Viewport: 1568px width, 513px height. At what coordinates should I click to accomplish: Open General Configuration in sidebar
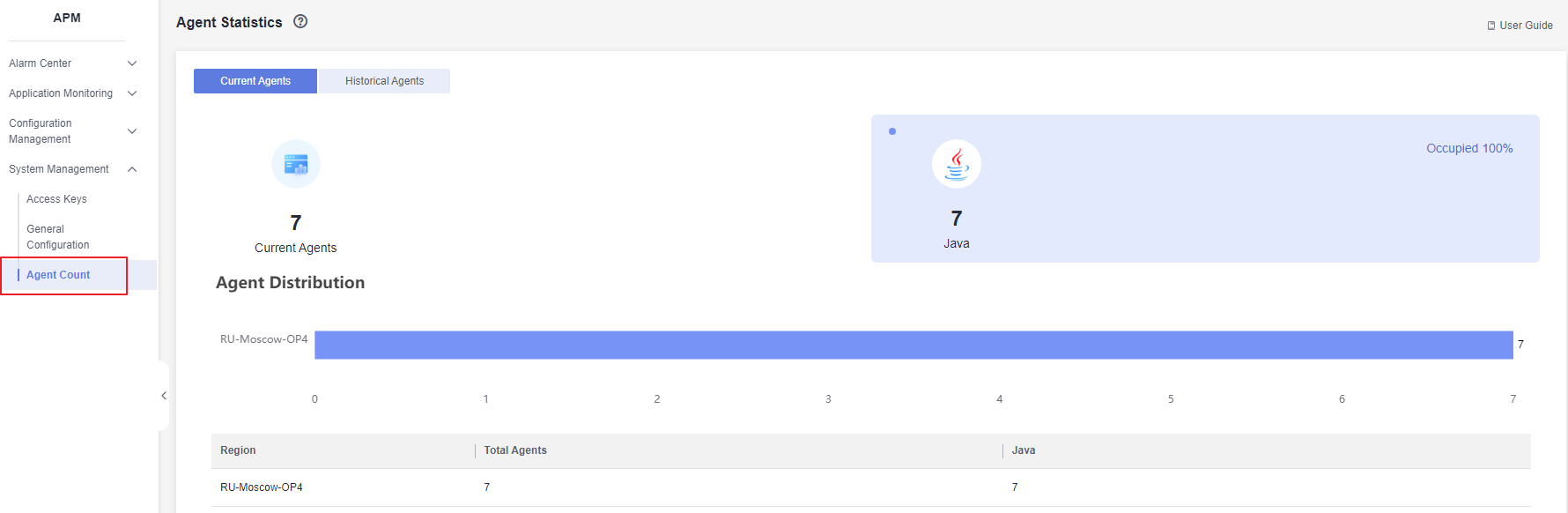pos(57,237)
